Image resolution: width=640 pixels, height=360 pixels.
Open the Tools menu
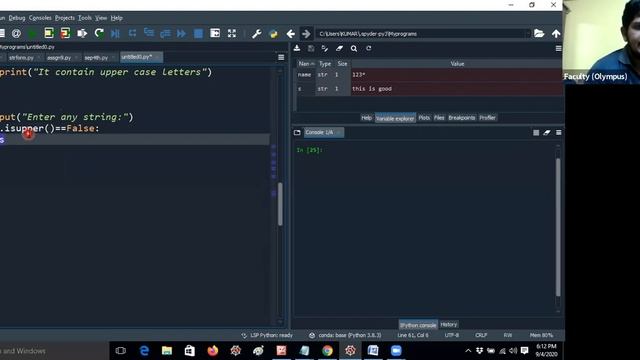[84, 18]
